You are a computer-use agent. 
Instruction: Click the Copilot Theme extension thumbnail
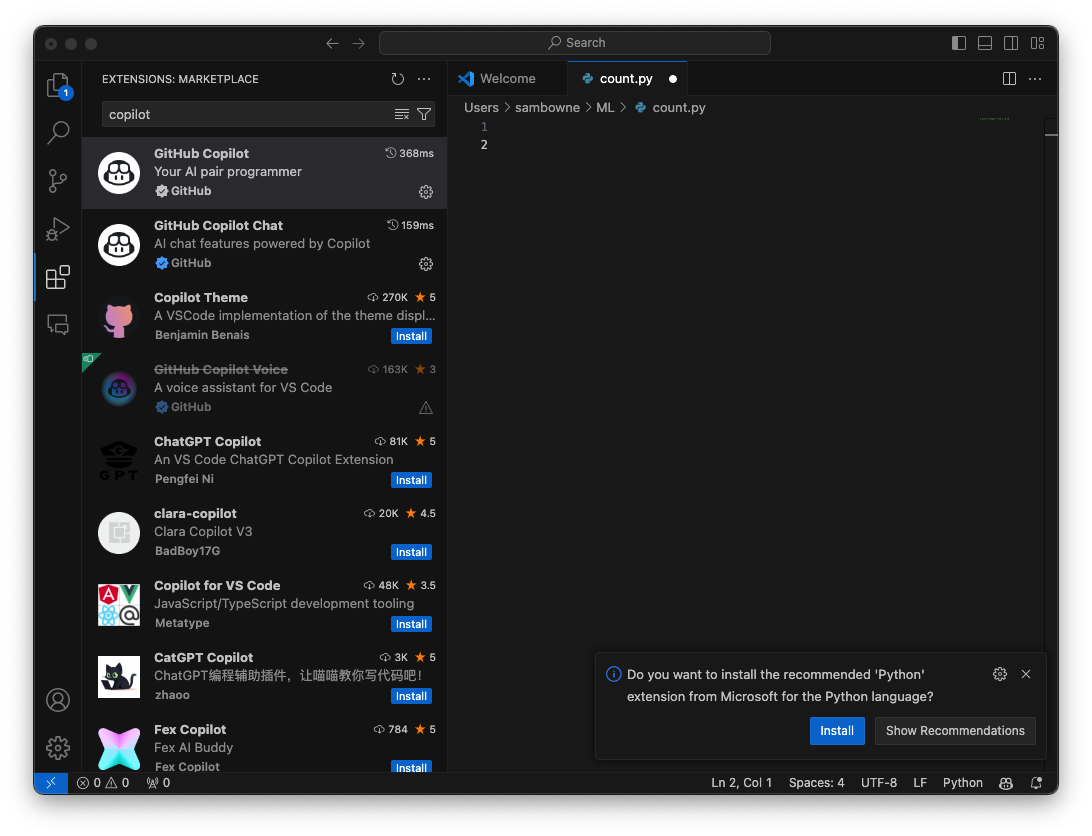pyautogui.click(x=119, y=317)
